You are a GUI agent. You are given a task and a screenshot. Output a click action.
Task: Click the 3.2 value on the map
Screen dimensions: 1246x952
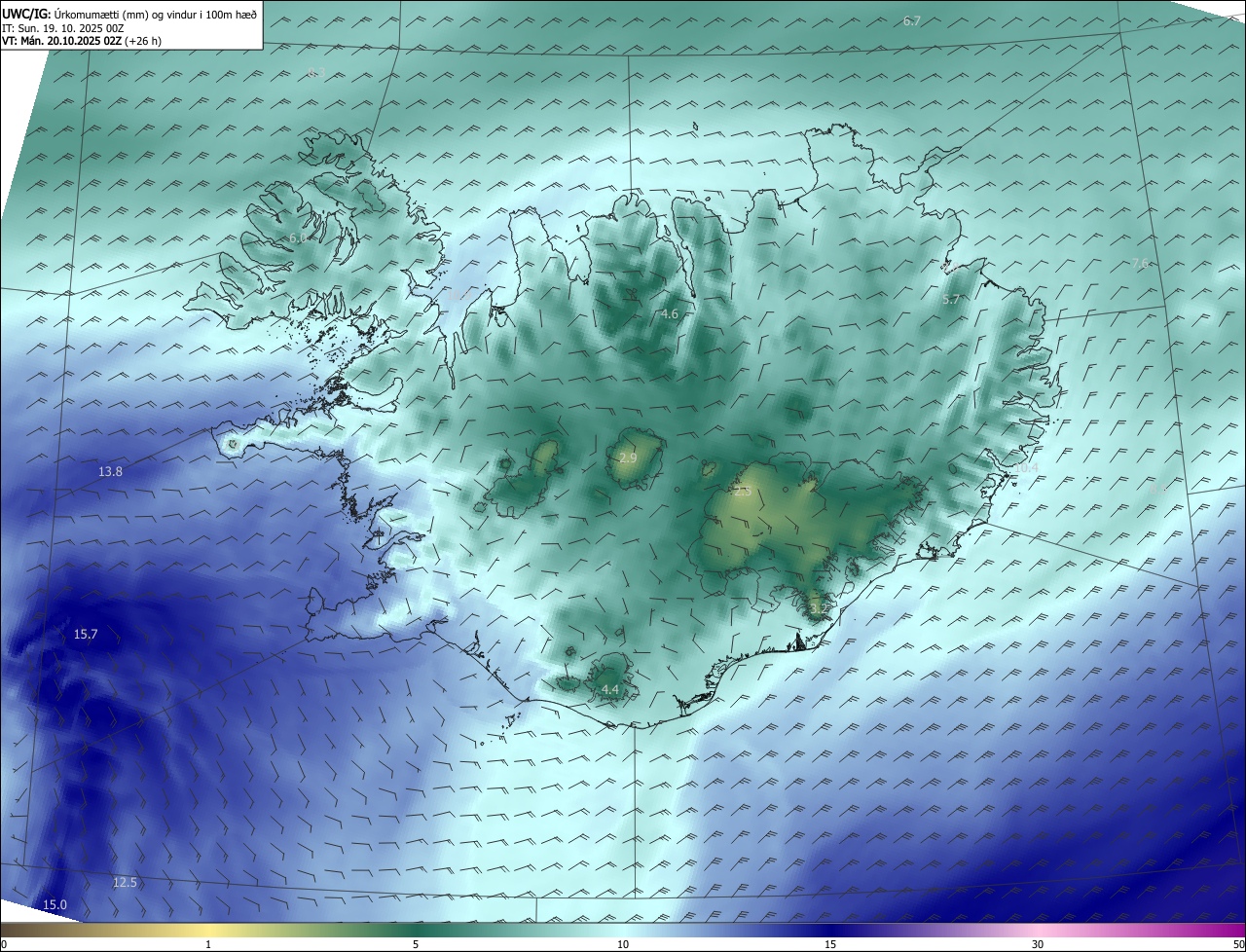pyautogui.click(x=819, y=609)
